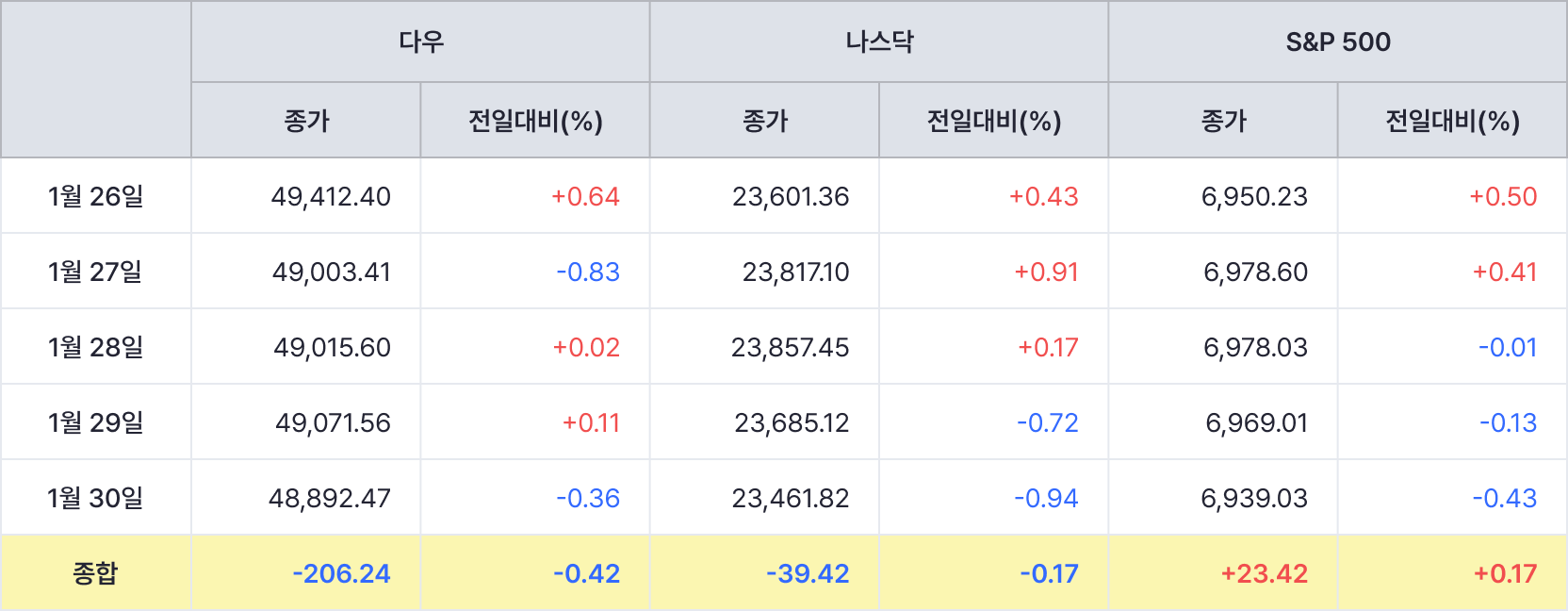Click the 1월 26일 row label
1568x611 pixels.
point(96,196)
